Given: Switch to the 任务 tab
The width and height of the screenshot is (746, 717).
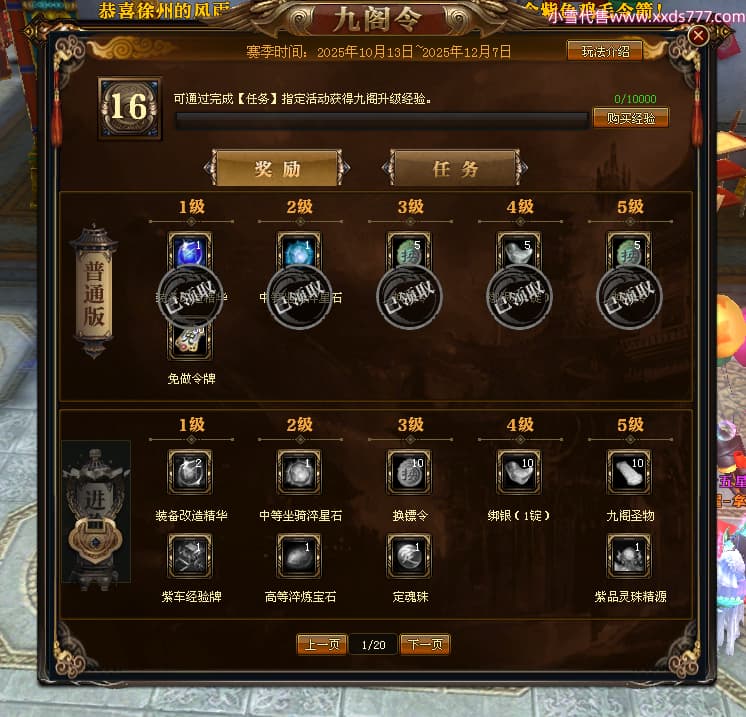Looking at the screenshot, I should pos(455,168).
